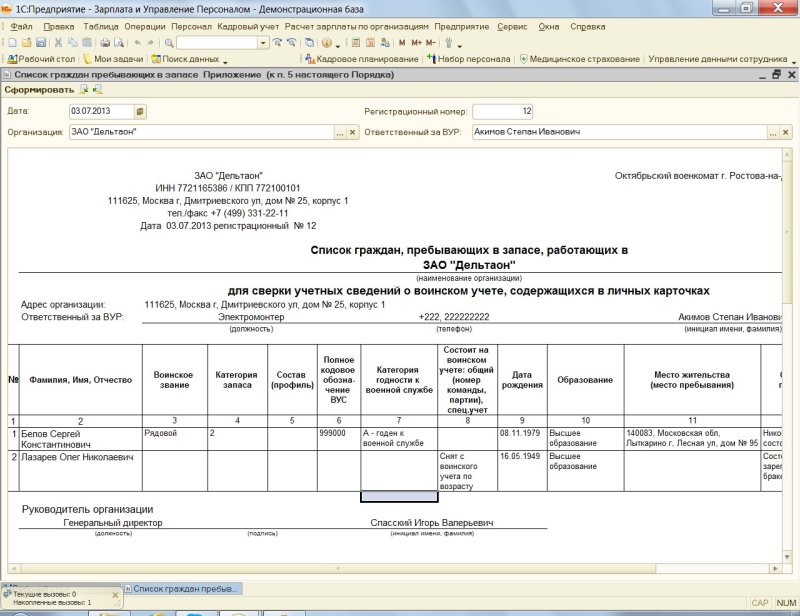Click the Print icon
Viewport: 800px width, 616px height.
(105, 43)
